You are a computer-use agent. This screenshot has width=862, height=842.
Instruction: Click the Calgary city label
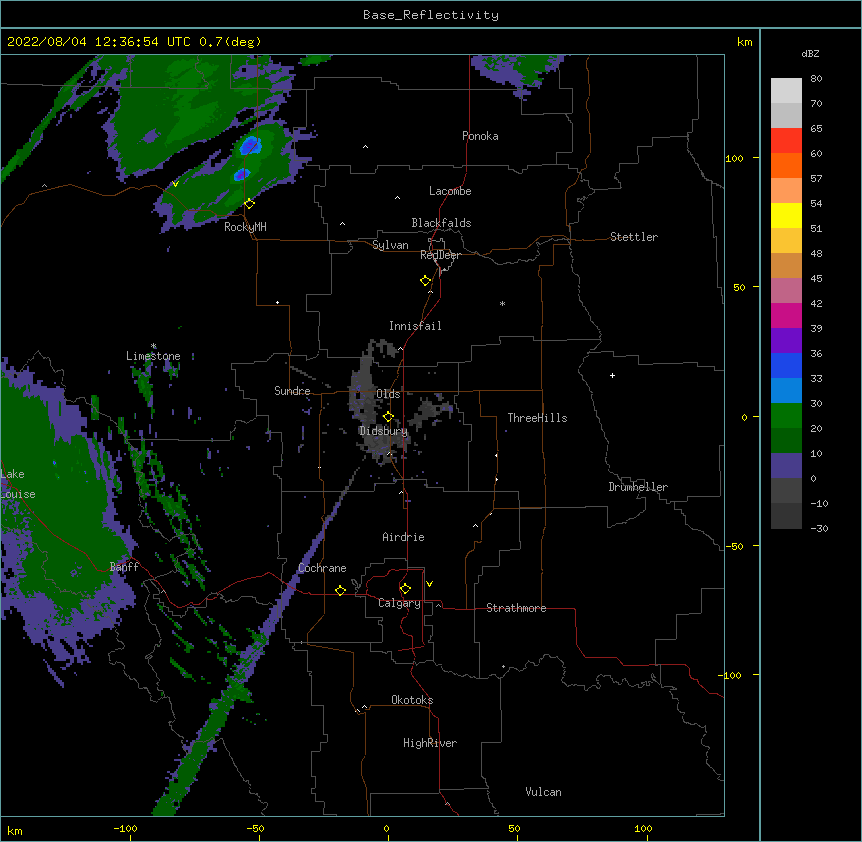400,603
